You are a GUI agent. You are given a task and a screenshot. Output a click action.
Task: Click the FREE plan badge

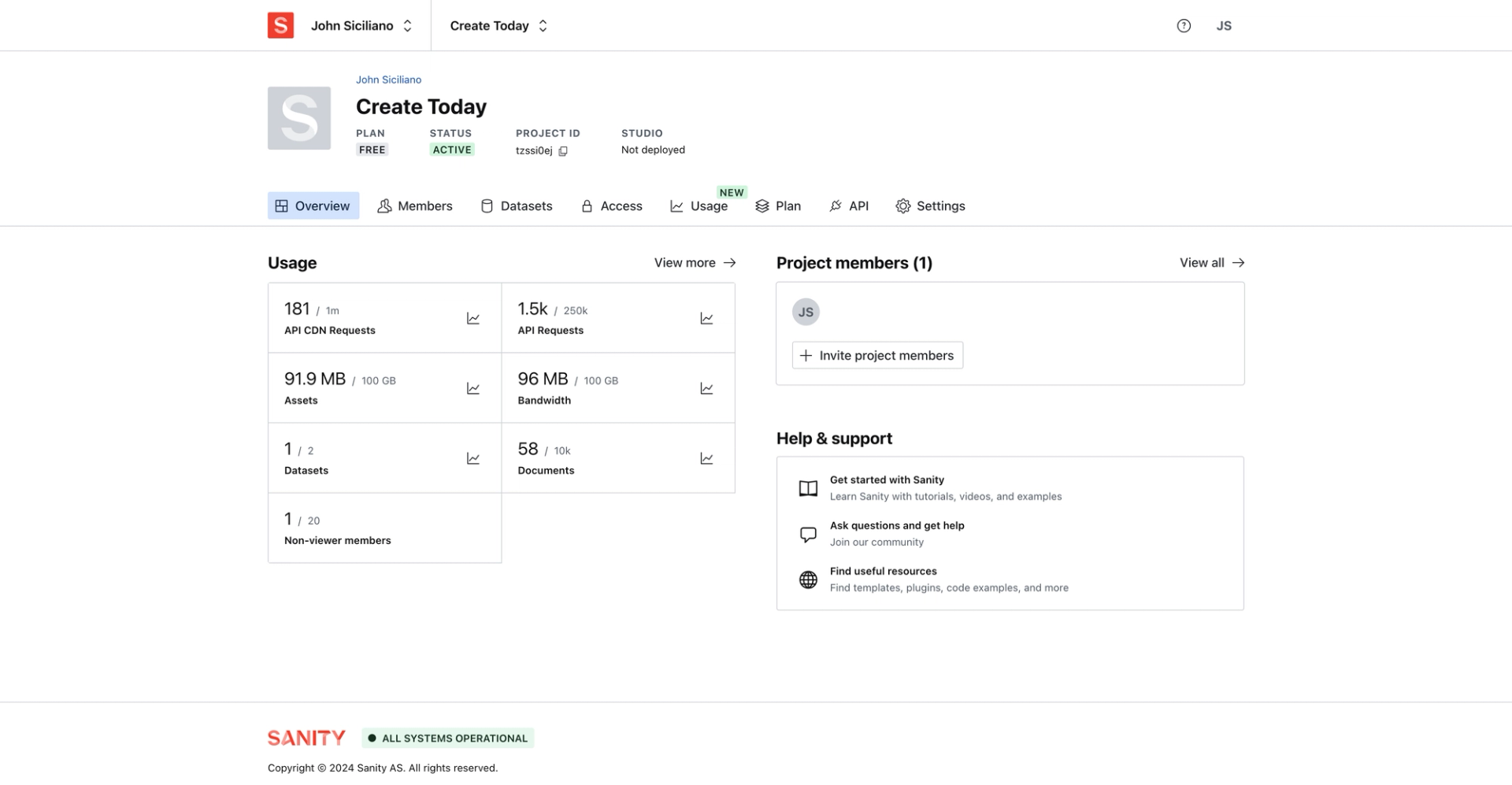(372, 150)
